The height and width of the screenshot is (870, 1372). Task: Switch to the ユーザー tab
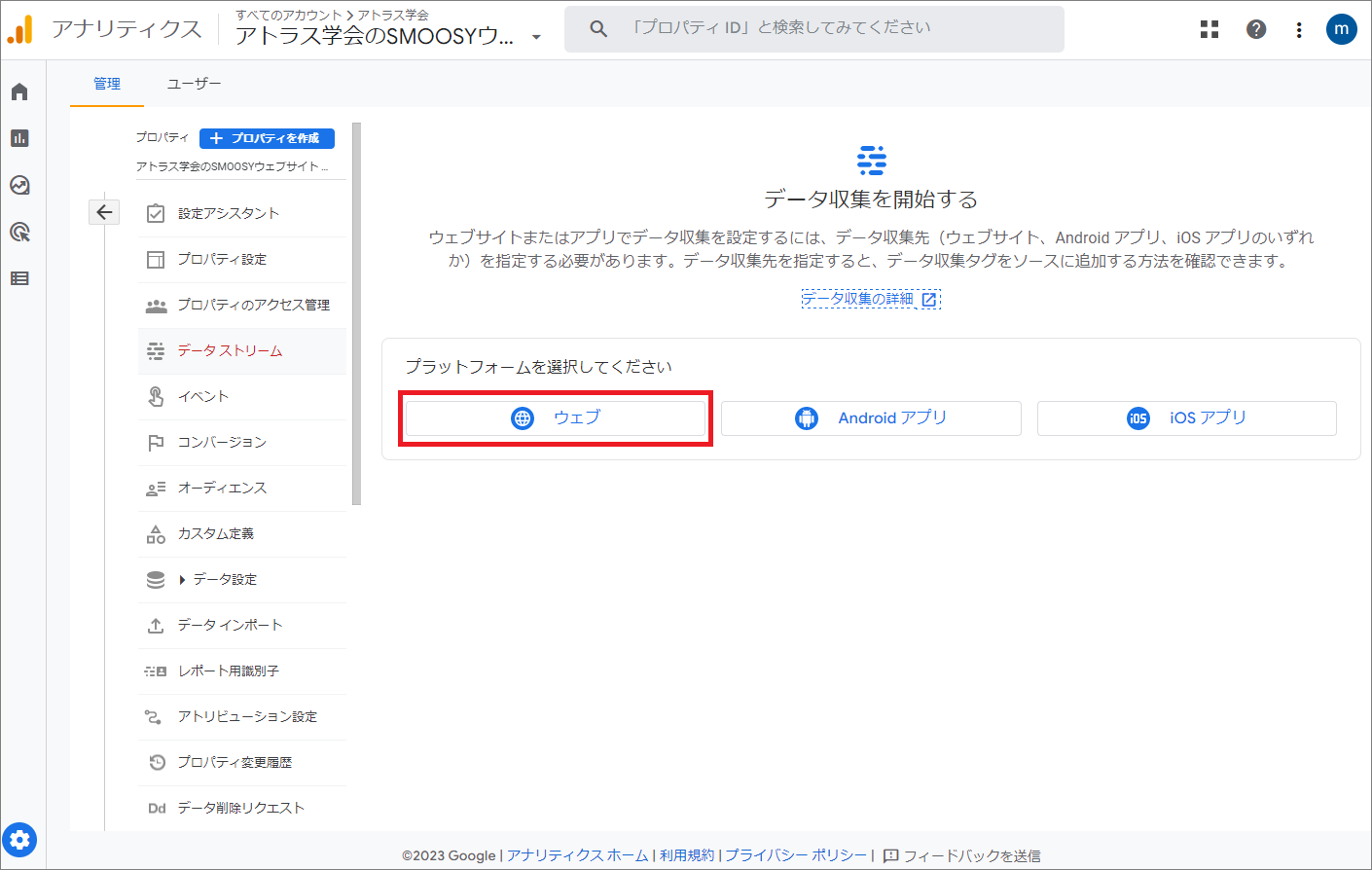194,84
